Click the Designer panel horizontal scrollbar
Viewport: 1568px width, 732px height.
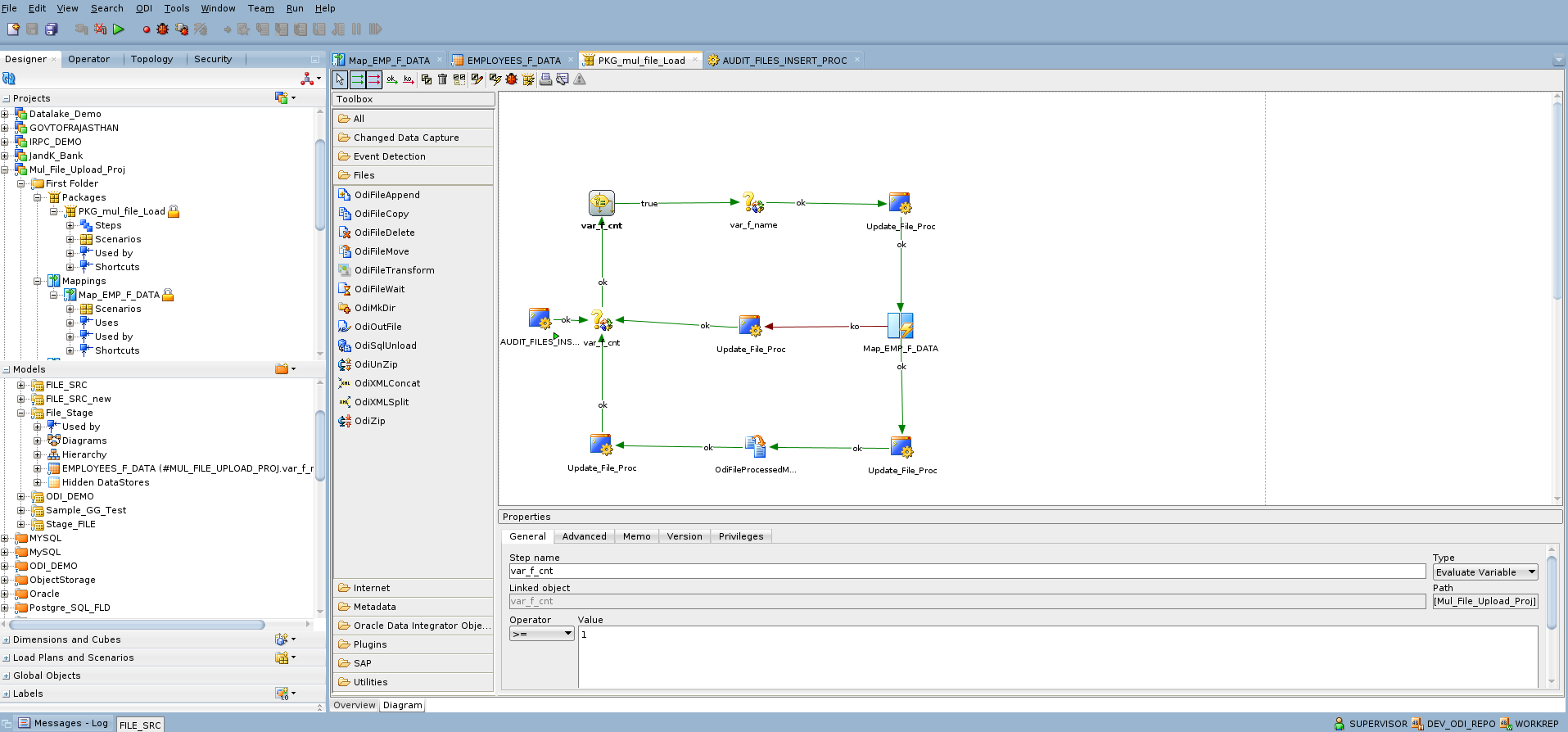coord(137,625)
